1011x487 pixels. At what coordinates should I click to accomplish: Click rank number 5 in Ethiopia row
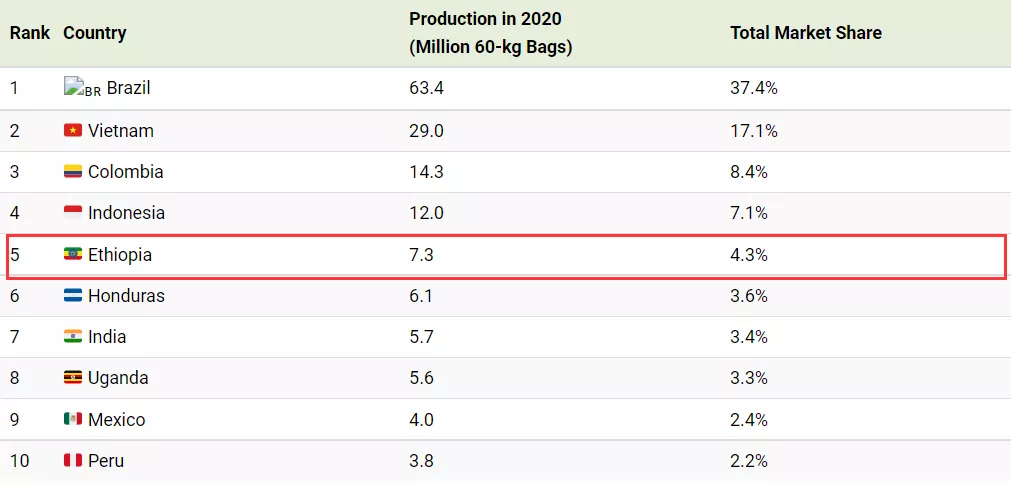[x=14, y=255]
